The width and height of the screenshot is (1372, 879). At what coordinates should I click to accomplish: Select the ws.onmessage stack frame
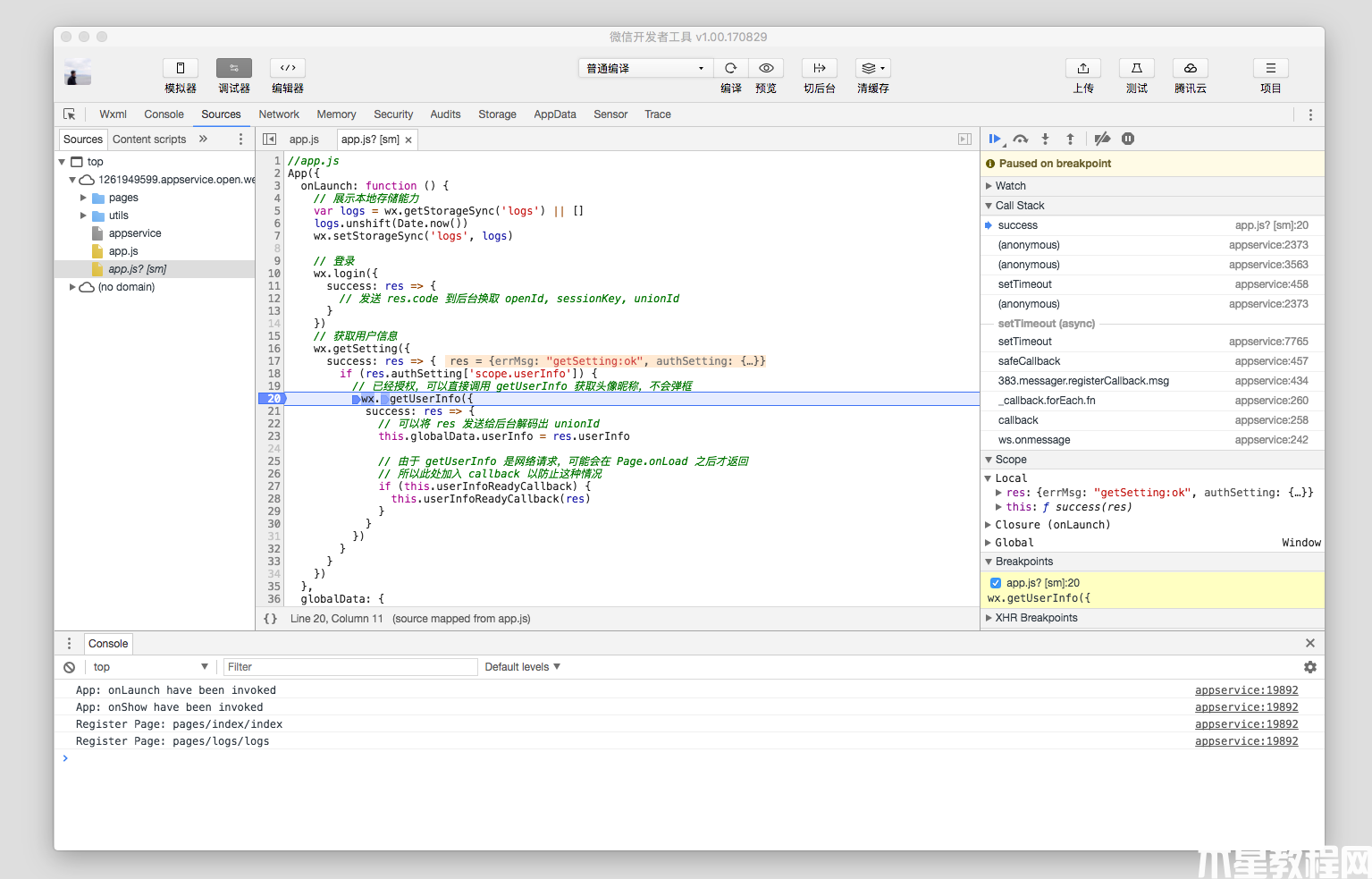[x=1153, y=440]
